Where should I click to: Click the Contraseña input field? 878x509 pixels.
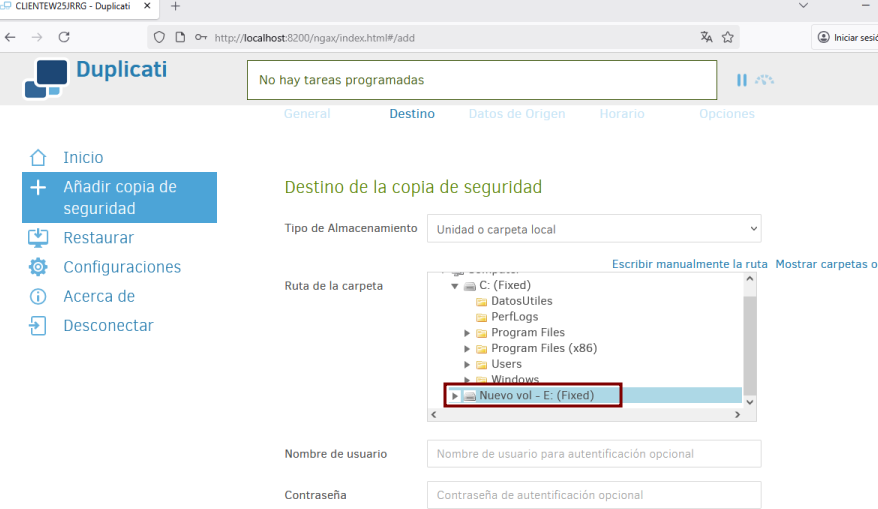594,495
